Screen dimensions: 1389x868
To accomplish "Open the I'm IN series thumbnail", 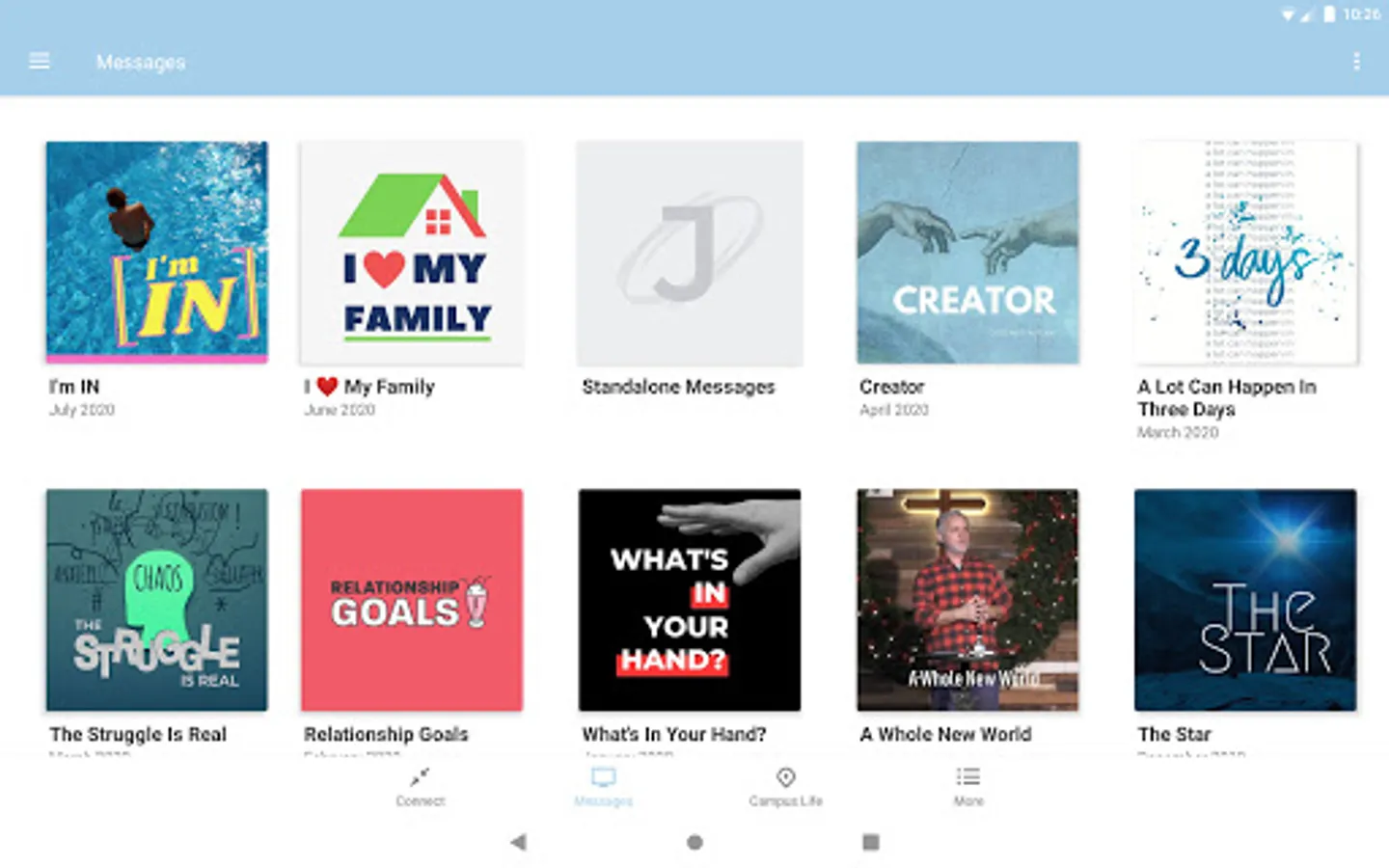I will [157, 253].
